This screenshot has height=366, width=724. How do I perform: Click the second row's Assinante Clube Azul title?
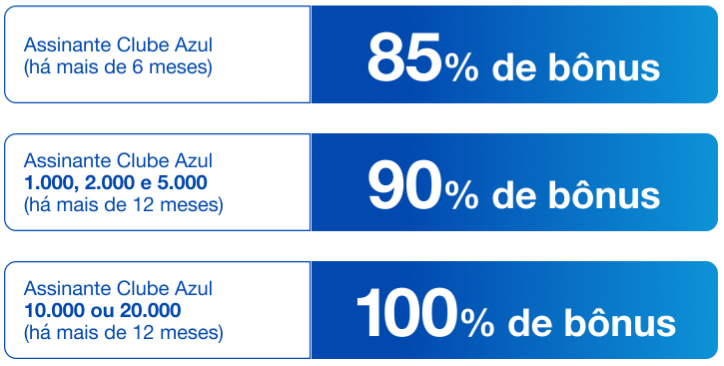click(118, 161)
